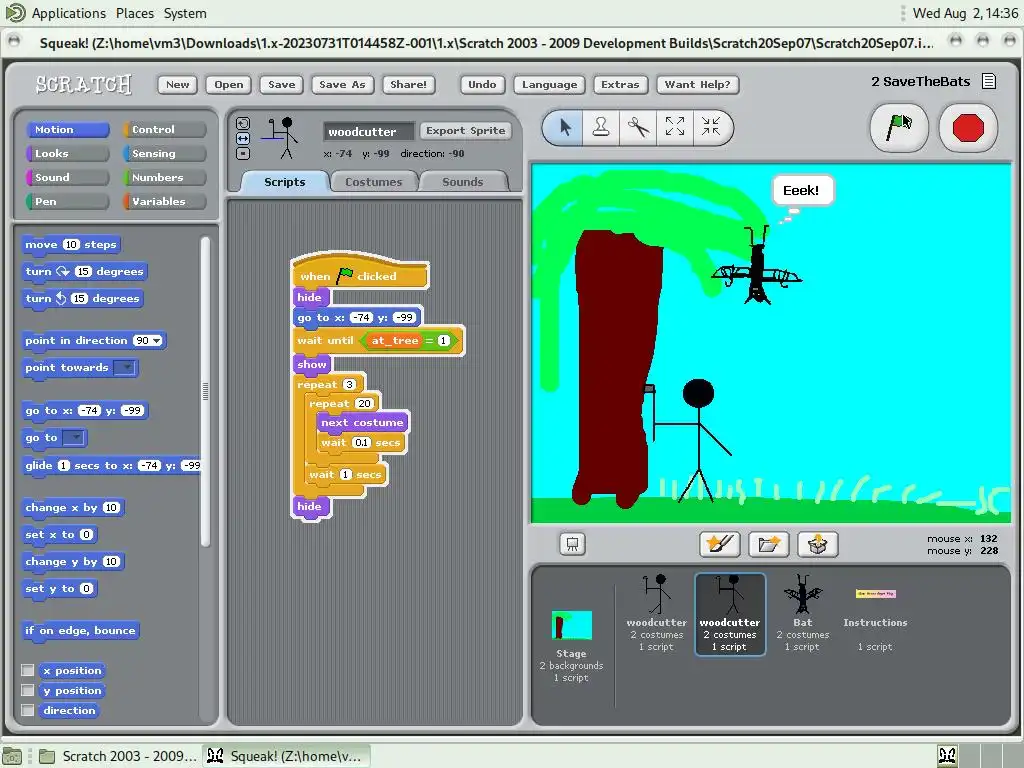Click the Save As button
The height and width of the screenshot is (768, 1024).
tap(342, 84)
